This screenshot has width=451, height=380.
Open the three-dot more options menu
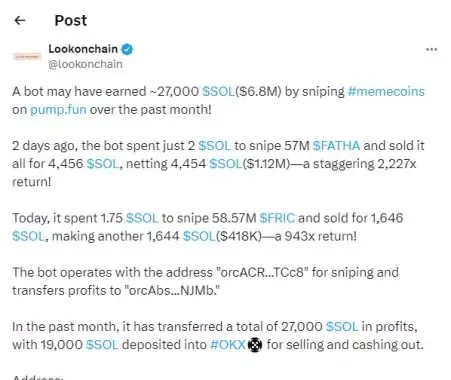click(x=431, y=49)
